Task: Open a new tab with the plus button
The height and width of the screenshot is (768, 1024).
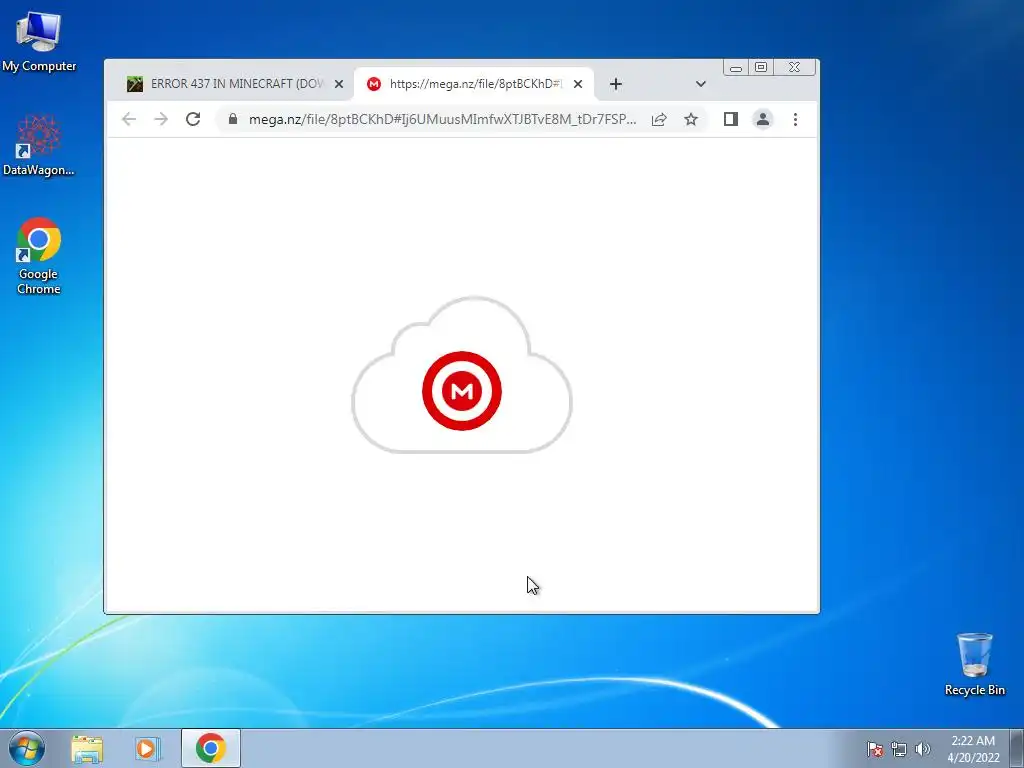Action: (x=615, y=84)
